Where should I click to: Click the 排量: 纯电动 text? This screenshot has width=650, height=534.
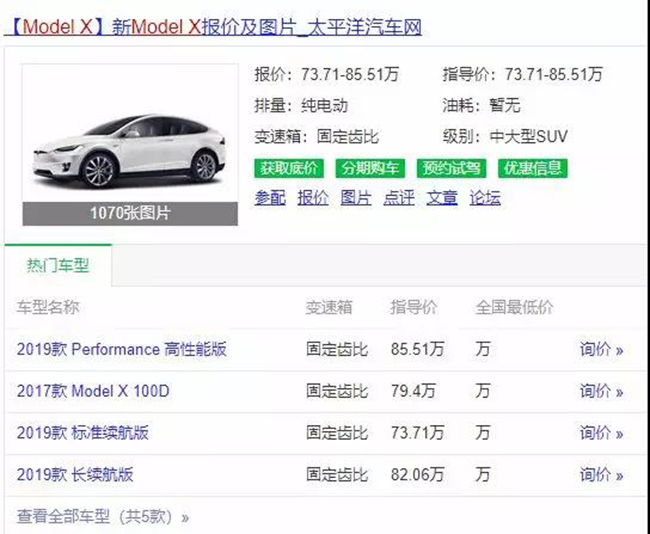pos(301,106)
